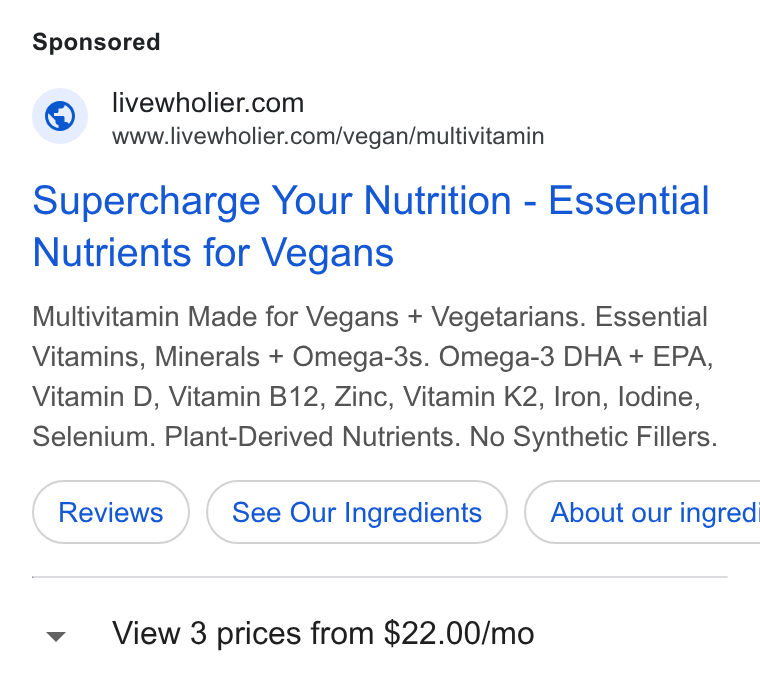
Task: Click the Iron, Iodine text in description
Action: tap(627, 397)
